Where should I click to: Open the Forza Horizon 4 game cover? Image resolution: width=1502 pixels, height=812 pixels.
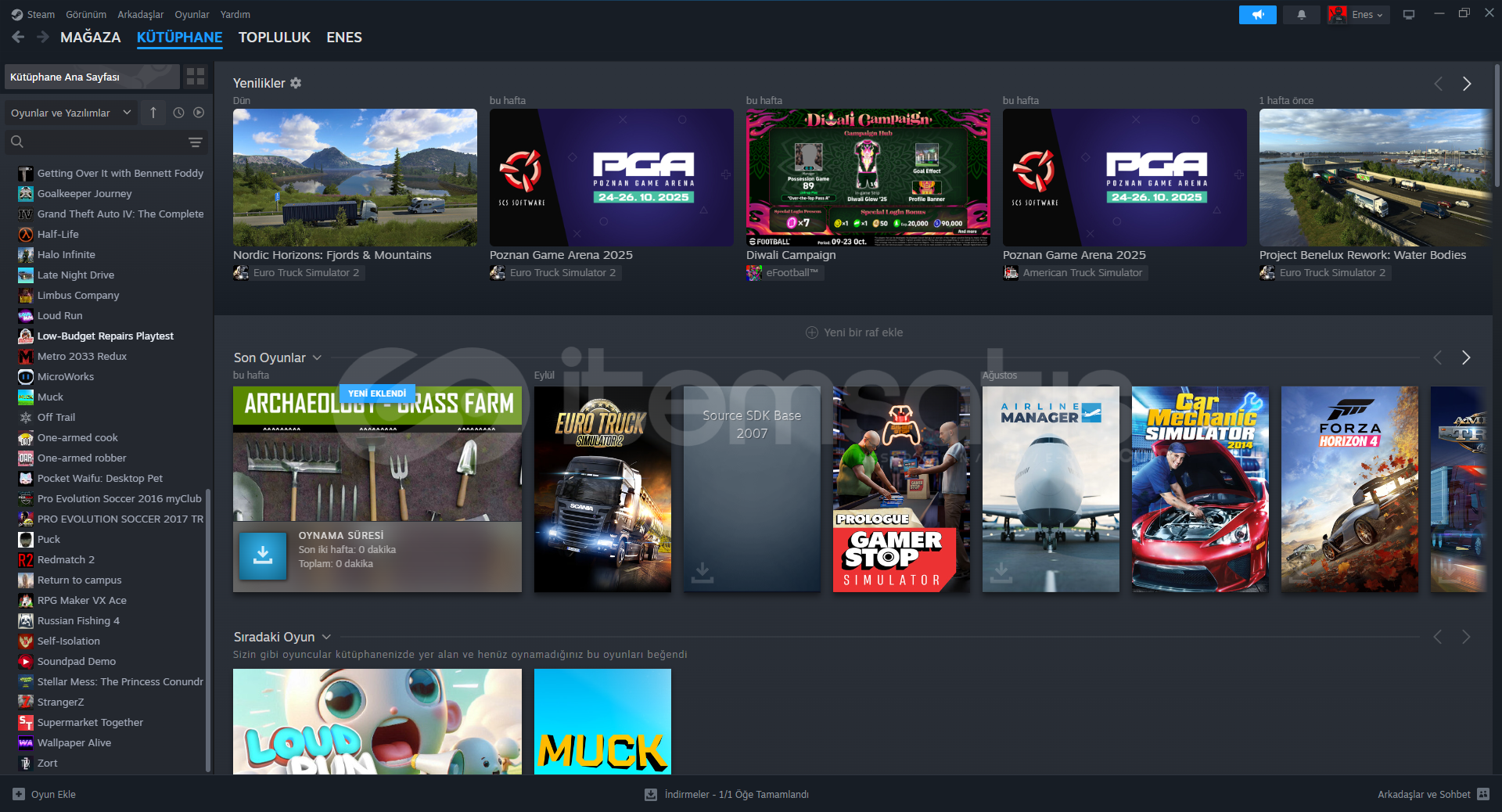[1349, 489]
